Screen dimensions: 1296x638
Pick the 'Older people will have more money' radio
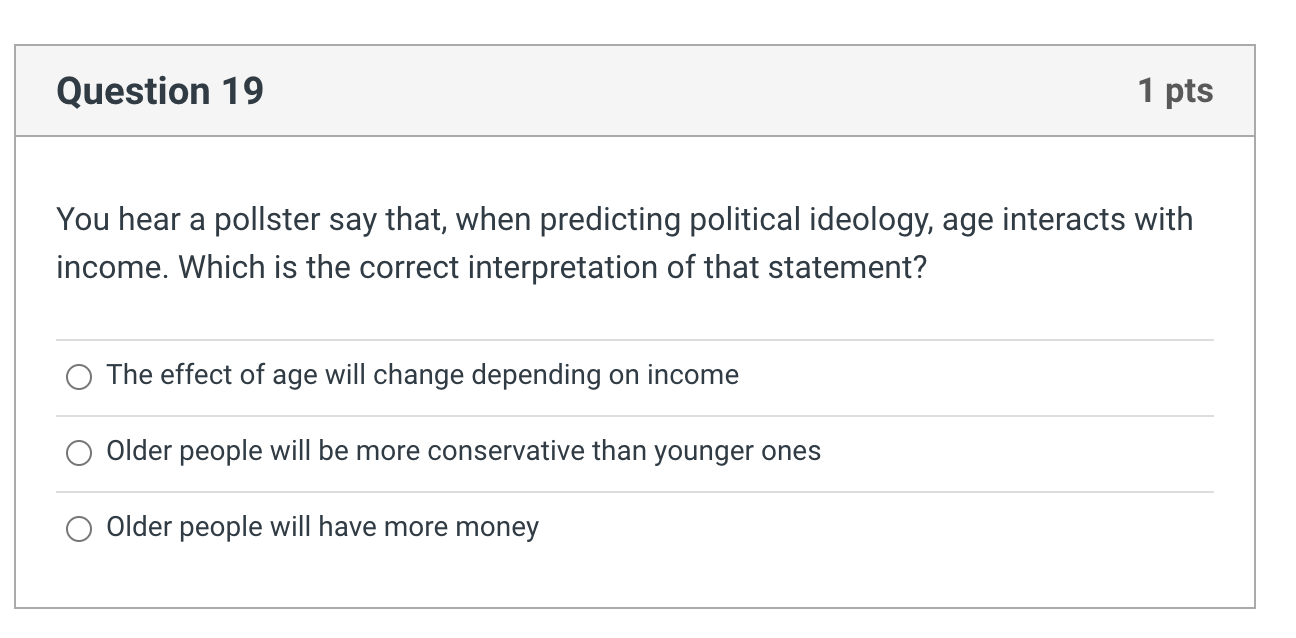click(79, 529)
